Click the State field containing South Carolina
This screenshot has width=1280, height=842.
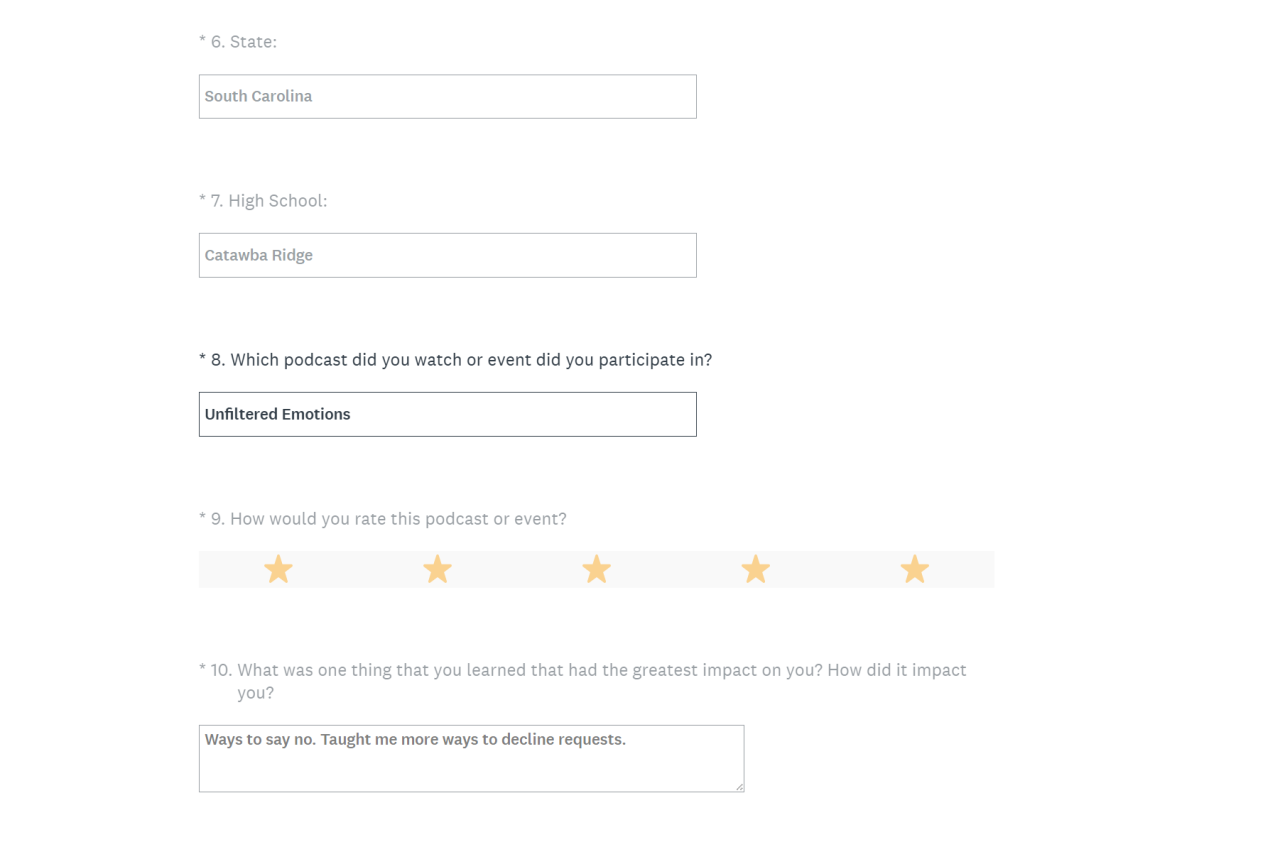(x=447, y=97)
